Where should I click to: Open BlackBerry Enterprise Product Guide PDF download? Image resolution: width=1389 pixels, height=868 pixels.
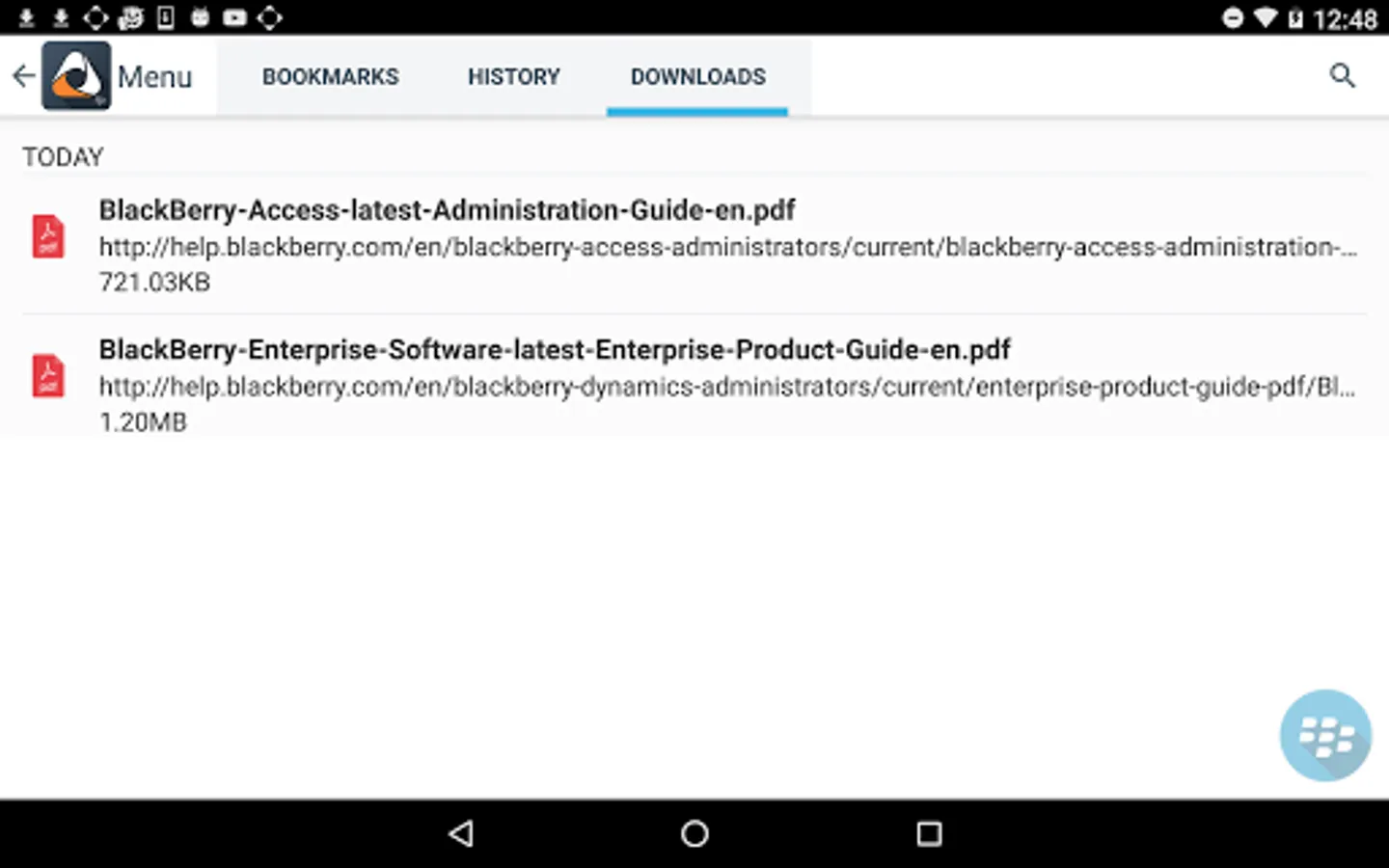tap(694, 384)
